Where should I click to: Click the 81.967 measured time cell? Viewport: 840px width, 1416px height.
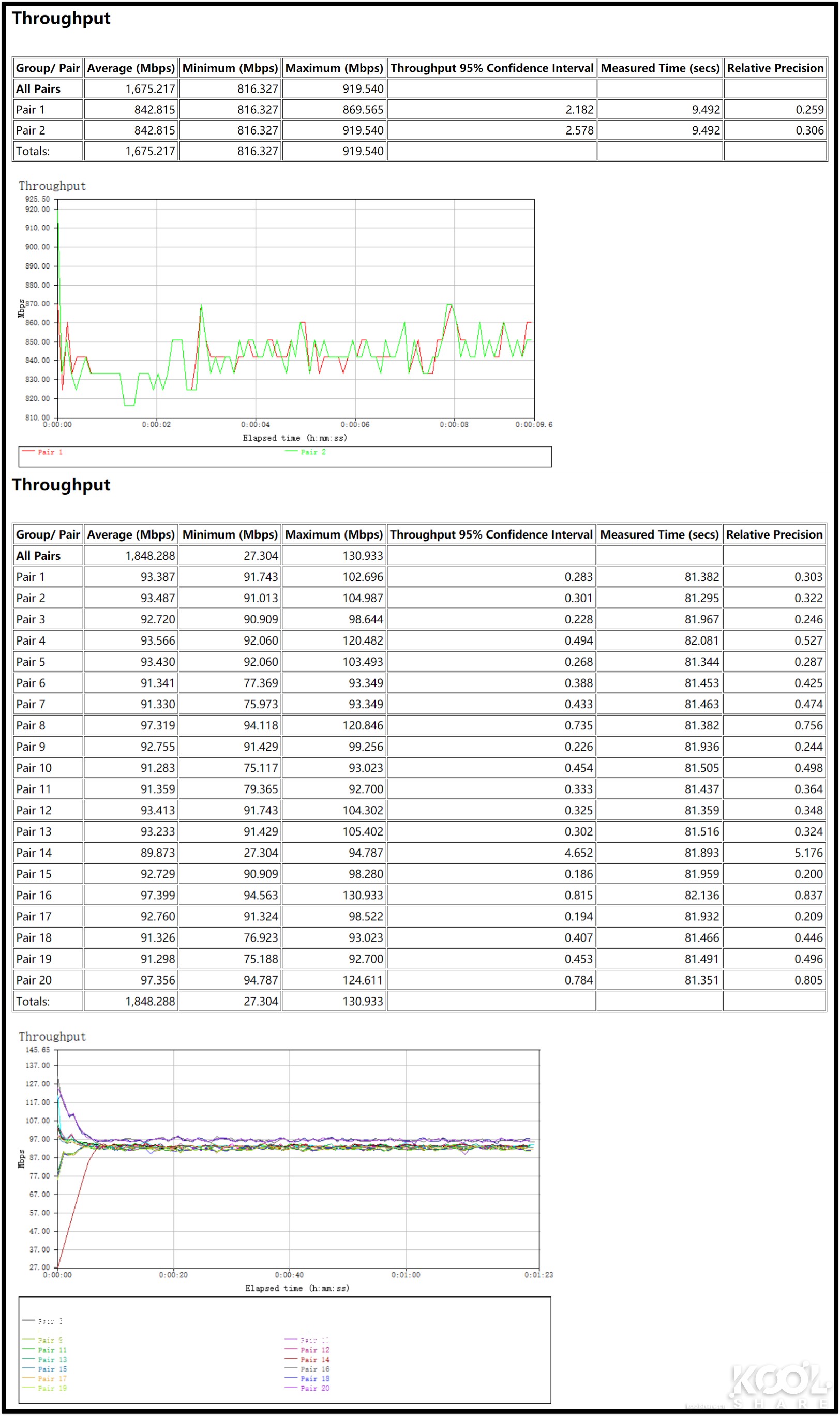click(702, 619)
